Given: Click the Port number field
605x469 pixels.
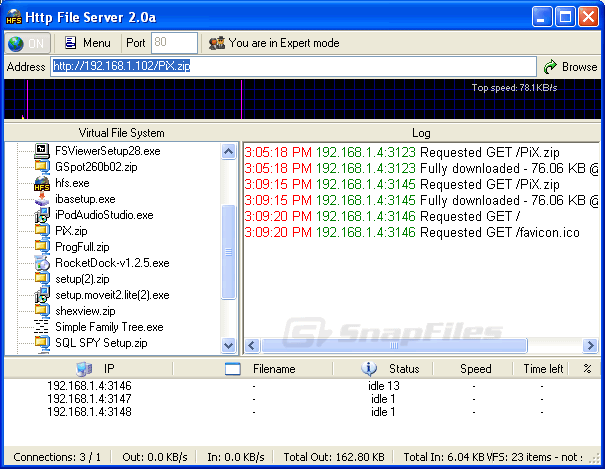Looking at the screenshot, I should 174,42.
